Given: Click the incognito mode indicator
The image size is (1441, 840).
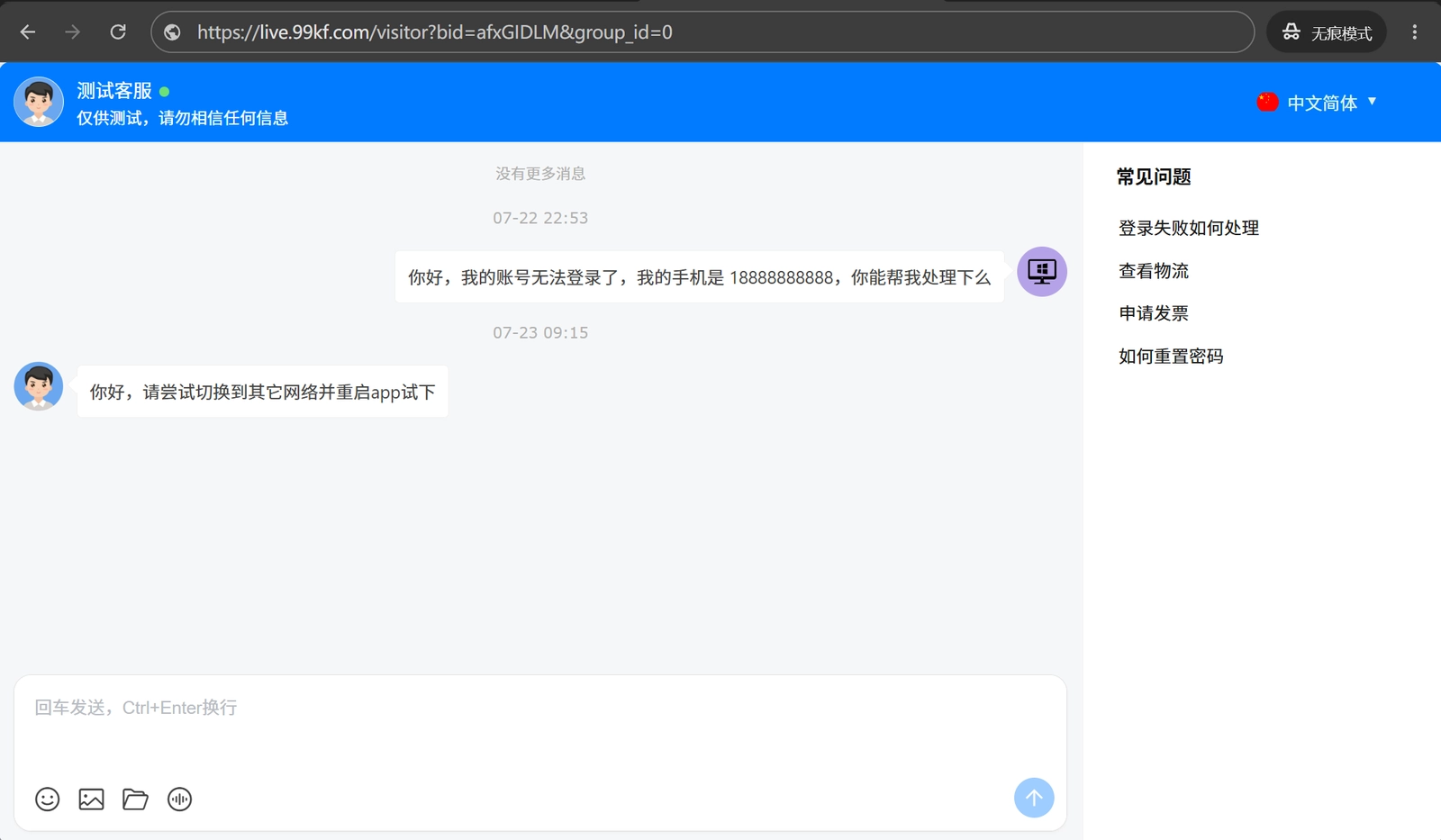Looking at the screenshot, I should pyautogui.click(x=1327, y=32).
